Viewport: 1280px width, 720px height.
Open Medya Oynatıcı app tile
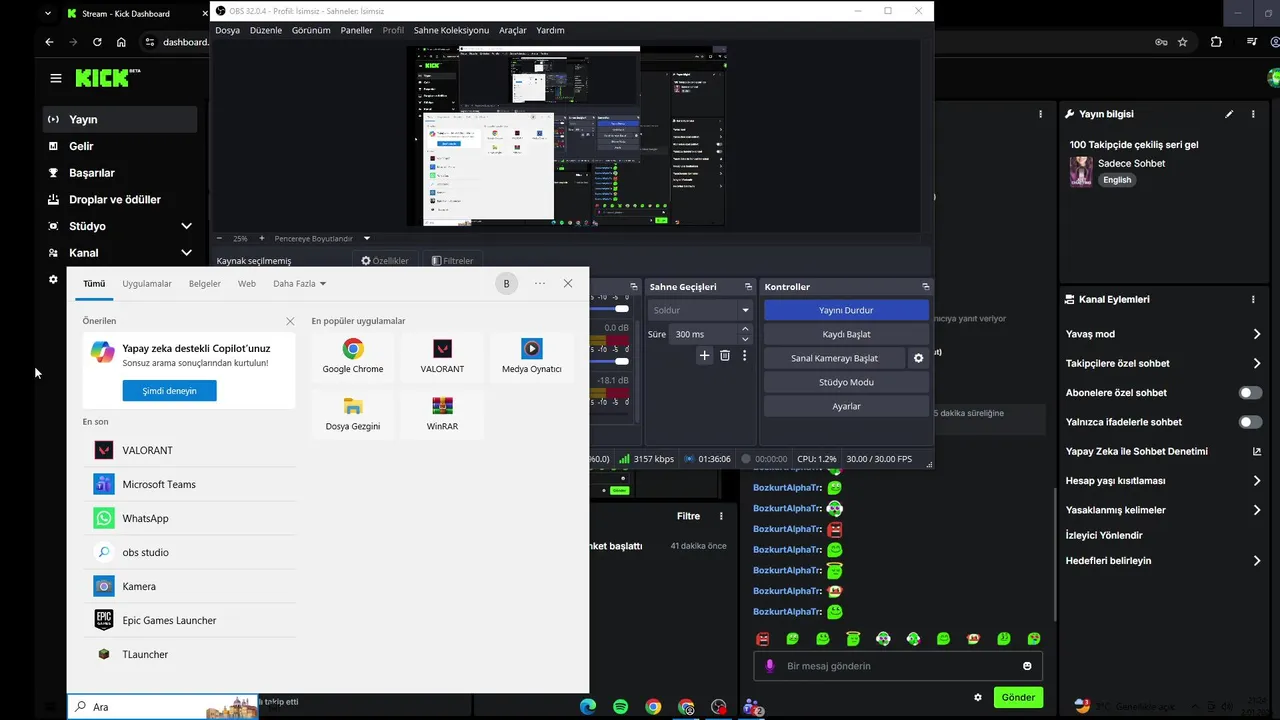pyautogui.click(x=531, y=357)
